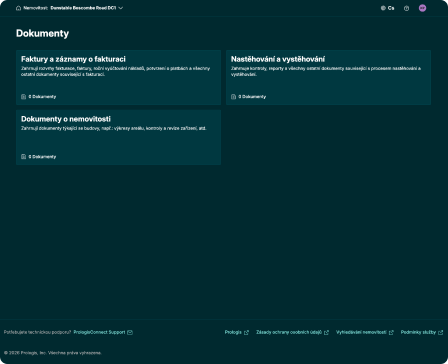The width and height of the screenshot is (448, 364).
Task: Click '0 Dokumenty' in Dokumenty o nemovitosti card
Action: (42, 157)
